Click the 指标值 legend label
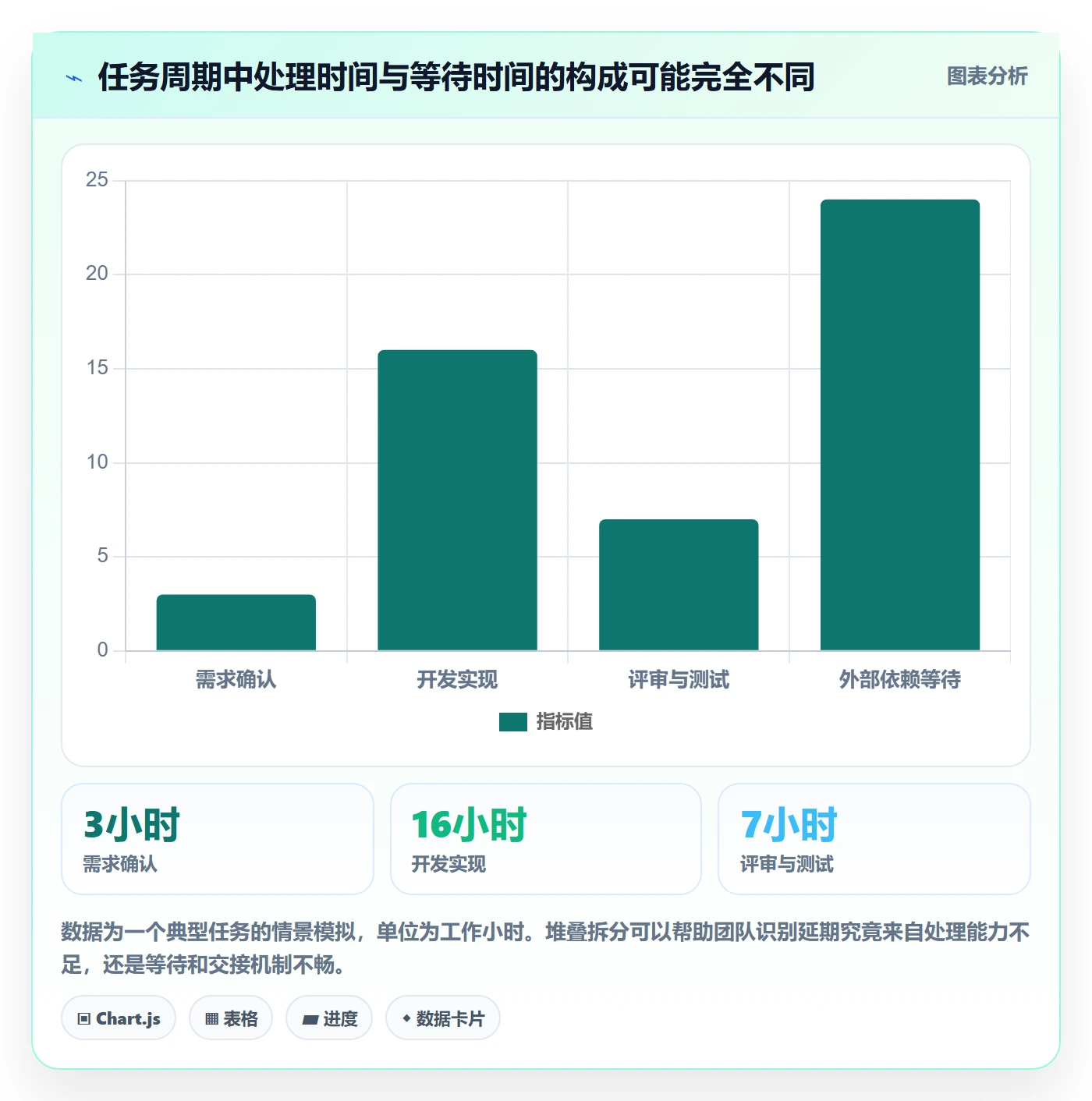 (565, 722)
